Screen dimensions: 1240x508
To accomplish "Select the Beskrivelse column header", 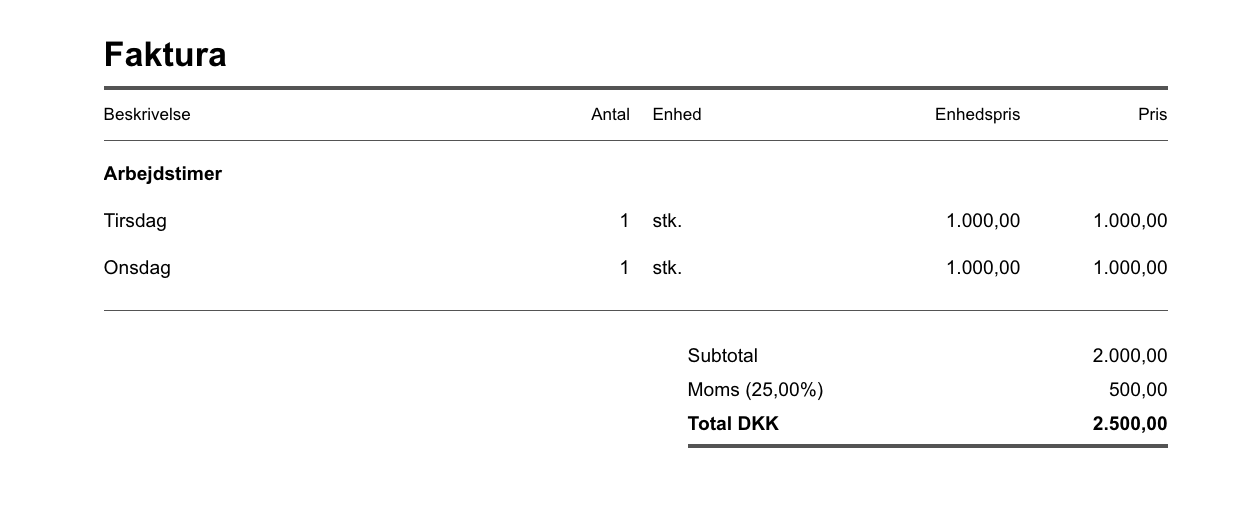I will point(147,115).
